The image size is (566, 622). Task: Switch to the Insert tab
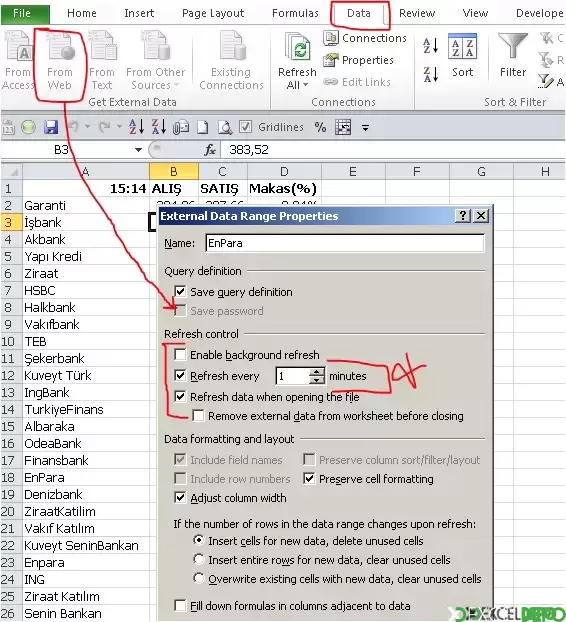point(139,13)
